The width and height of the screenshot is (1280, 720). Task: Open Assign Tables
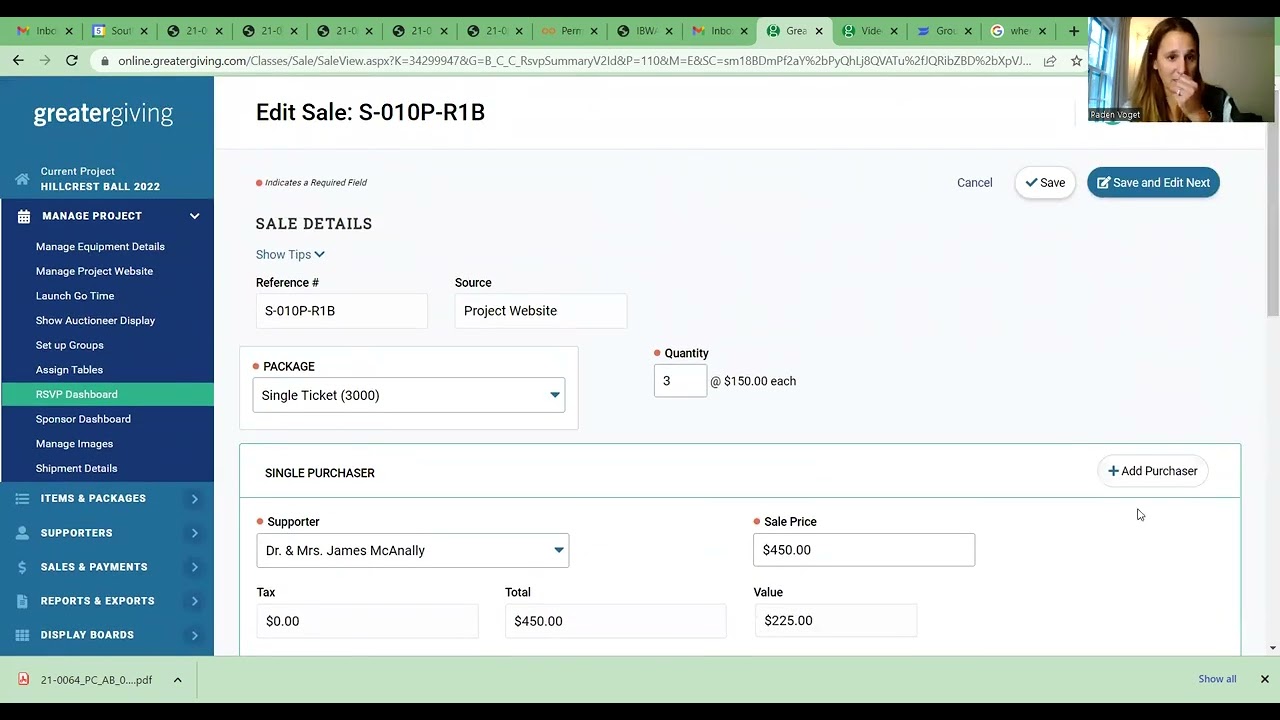coord(69,370)
